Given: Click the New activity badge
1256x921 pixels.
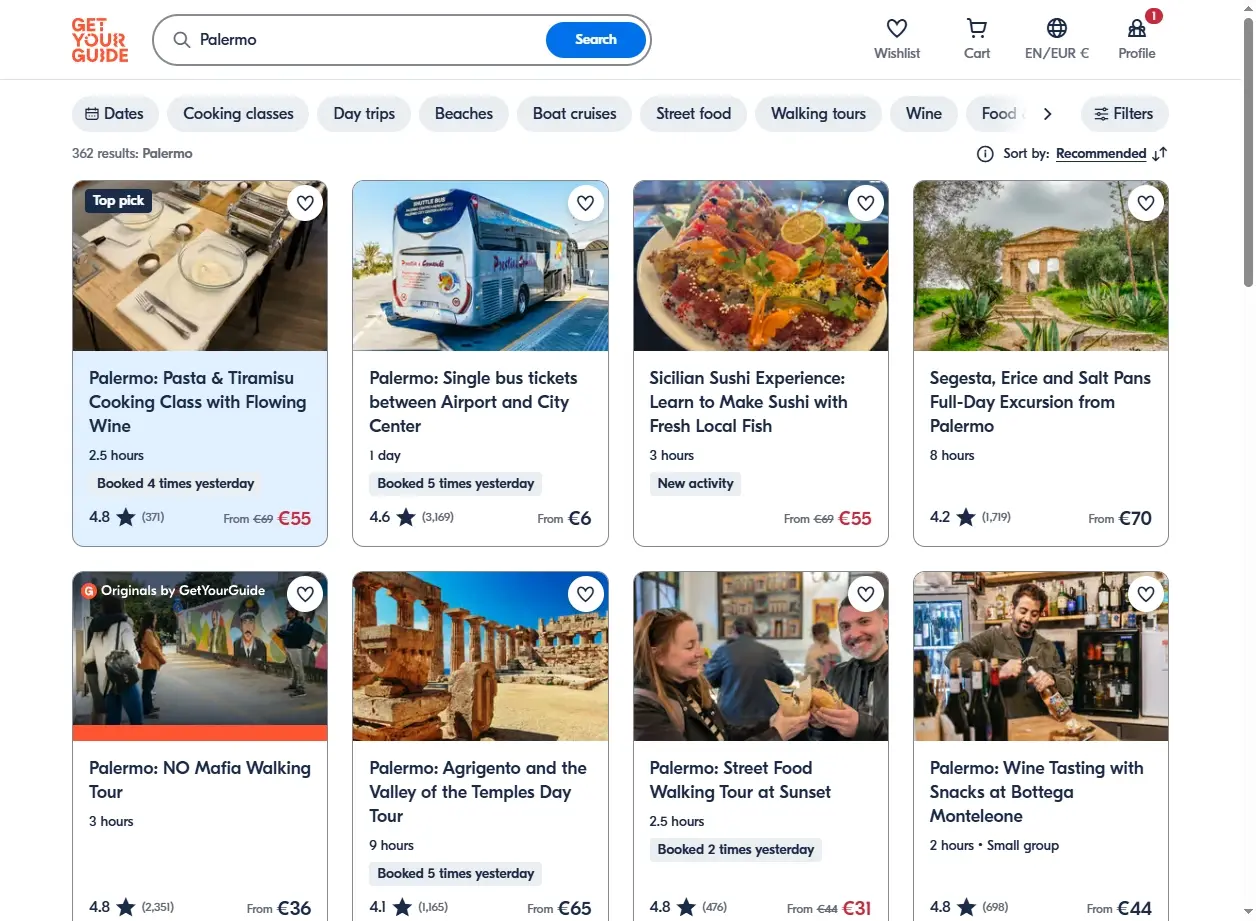Looking at the screenshot, I should pyautogui.click(x=695, y=484).
